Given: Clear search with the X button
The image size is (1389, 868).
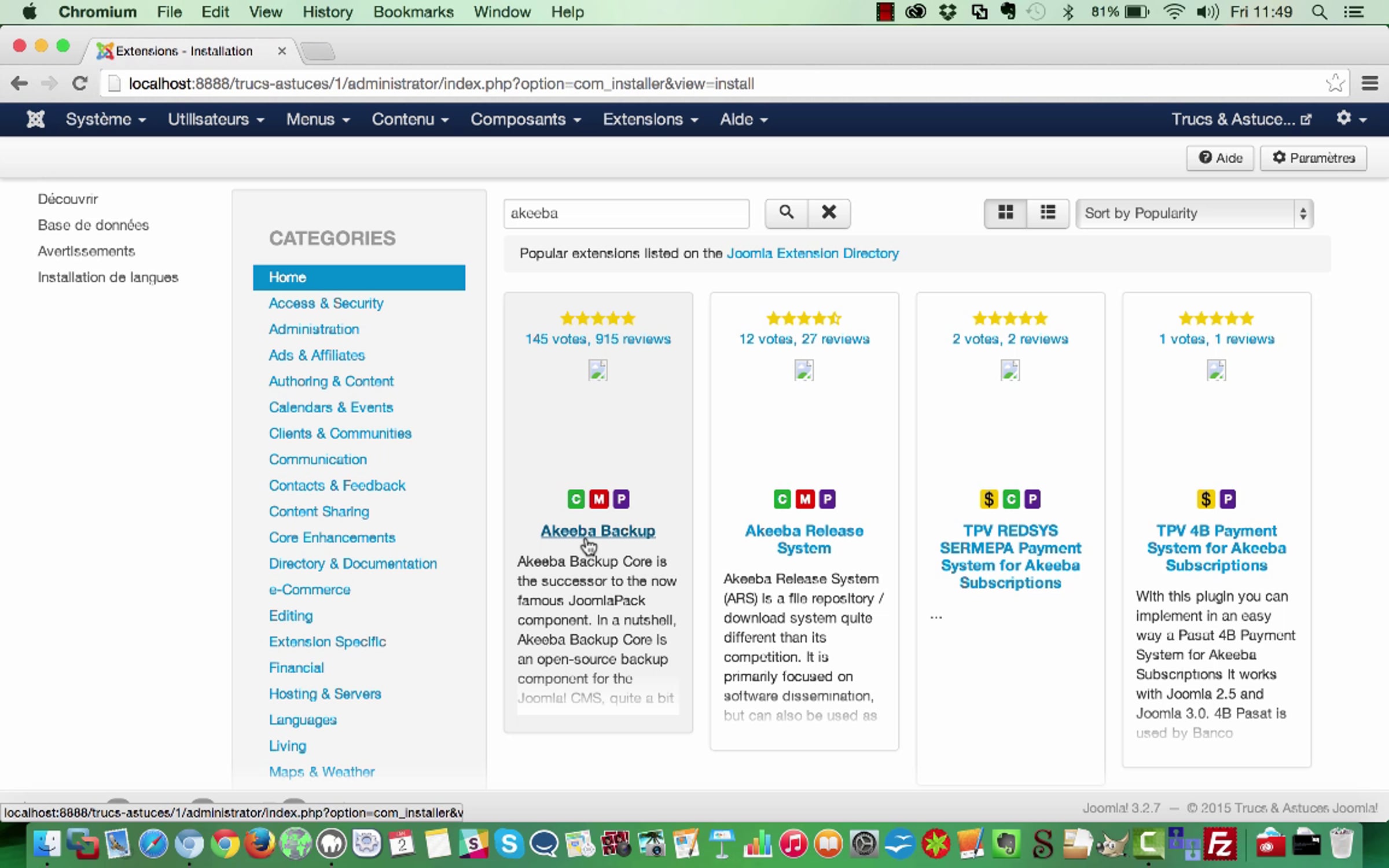Looking at the screenshot, I should [829, 213].
